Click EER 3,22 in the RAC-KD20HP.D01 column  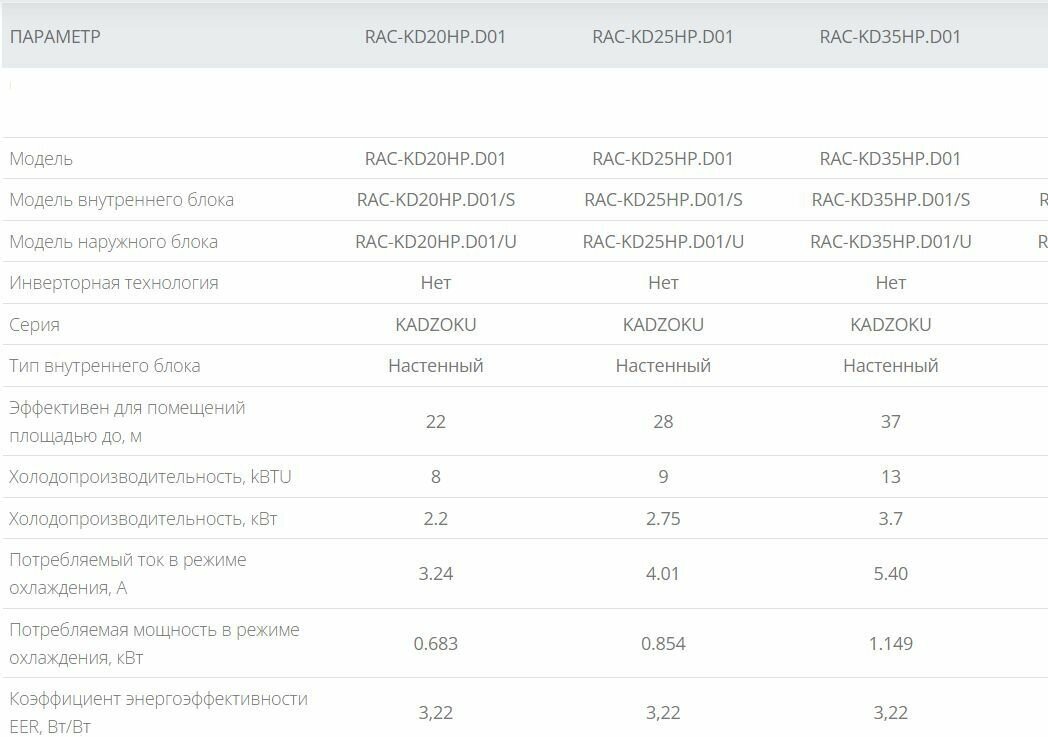[436, 713]
